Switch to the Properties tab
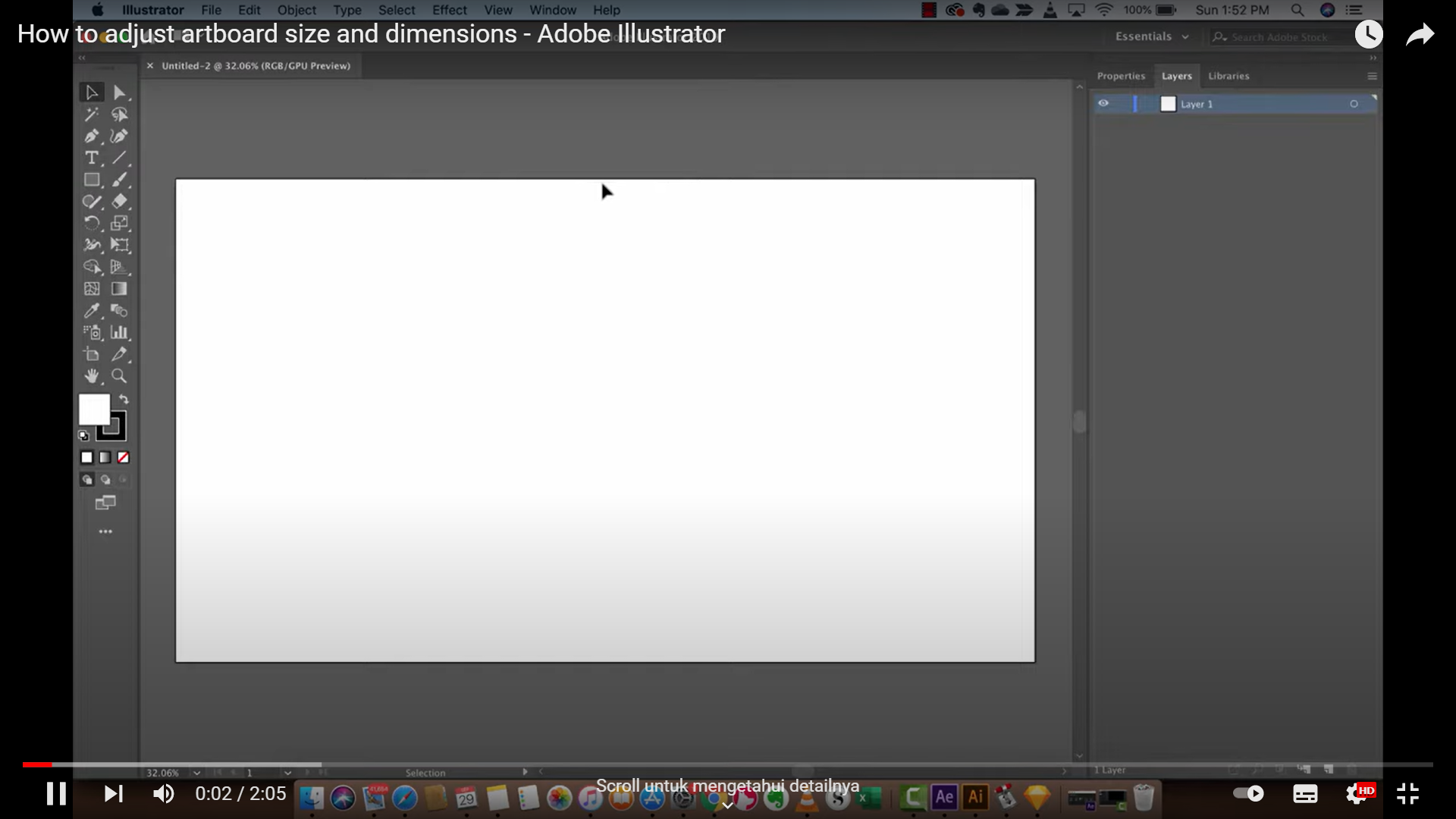This screenshot has width=1456, height=819. pos(1121,76)
